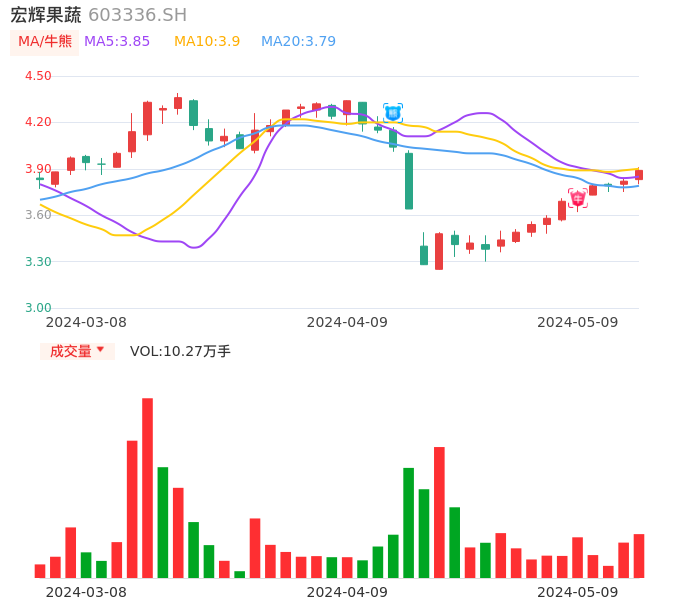
Task: Click the 4.50 price axis label
Action: click(x=38, y=76)
